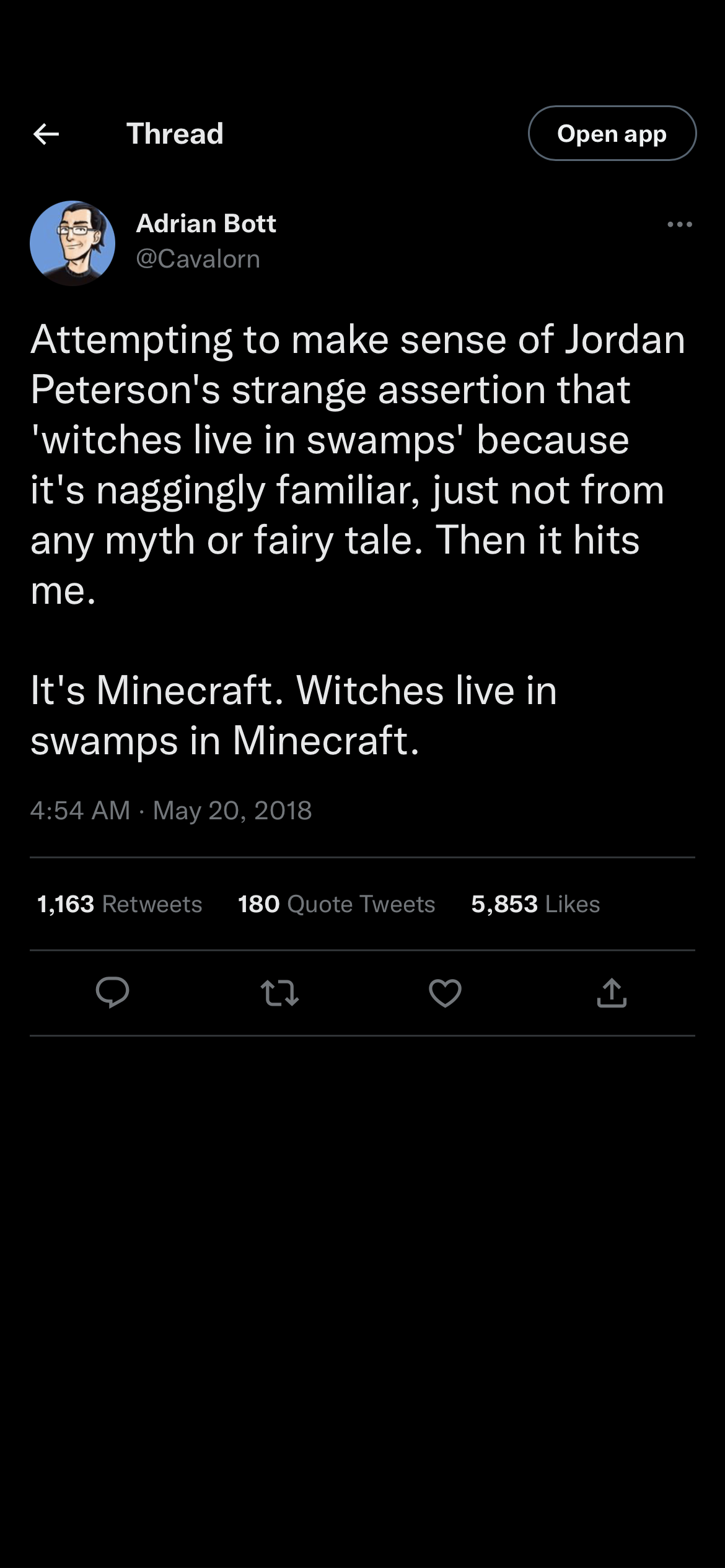View the 1,163 Retweets list
The height and width of the screenshot is (1568, 725).
coord(120,904)
